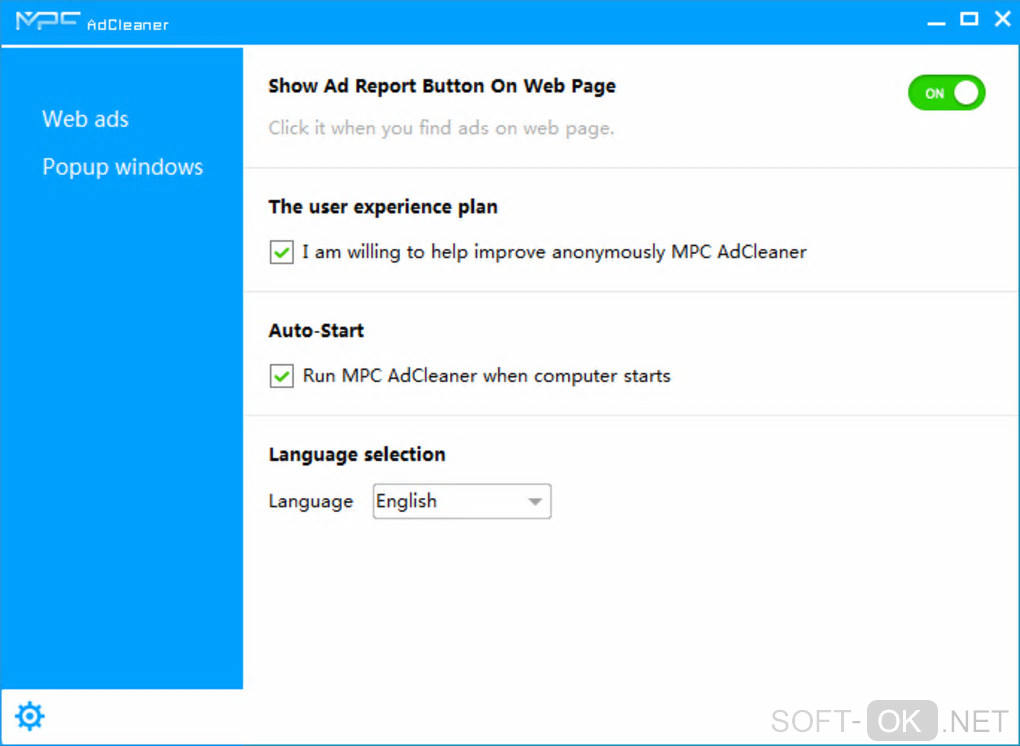1020x746 pixels.
Task: Click the 'Auto-Start' heading
Action: 316,330
